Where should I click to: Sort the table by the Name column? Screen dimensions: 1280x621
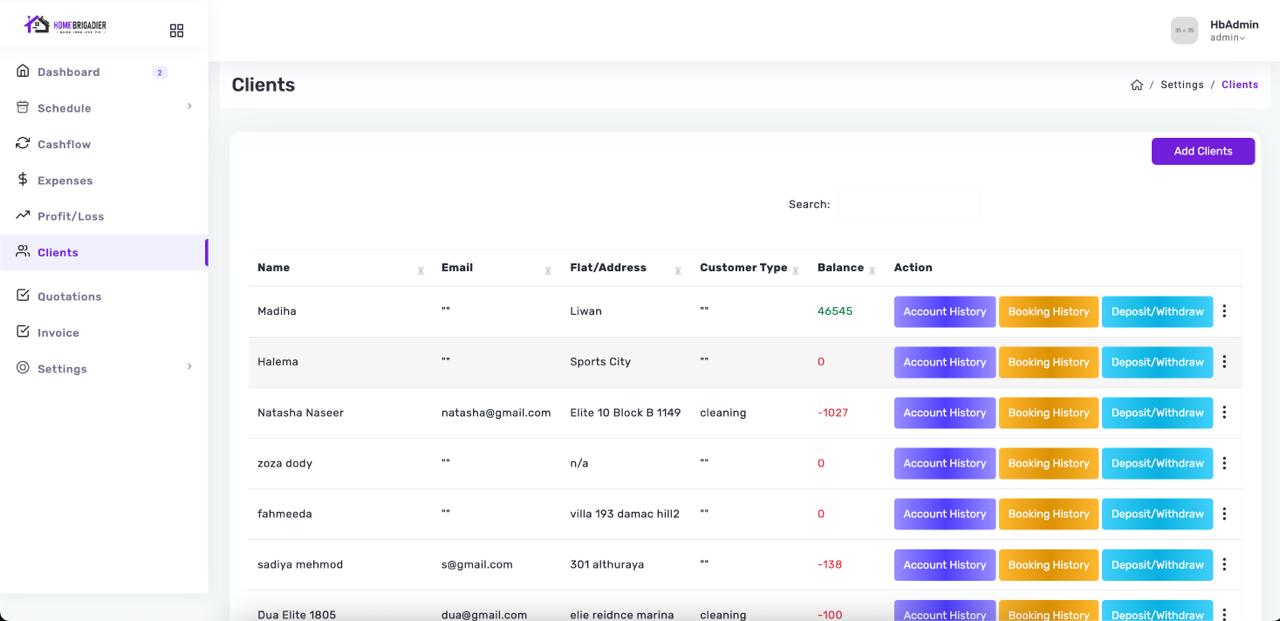(x=420, y=269)
